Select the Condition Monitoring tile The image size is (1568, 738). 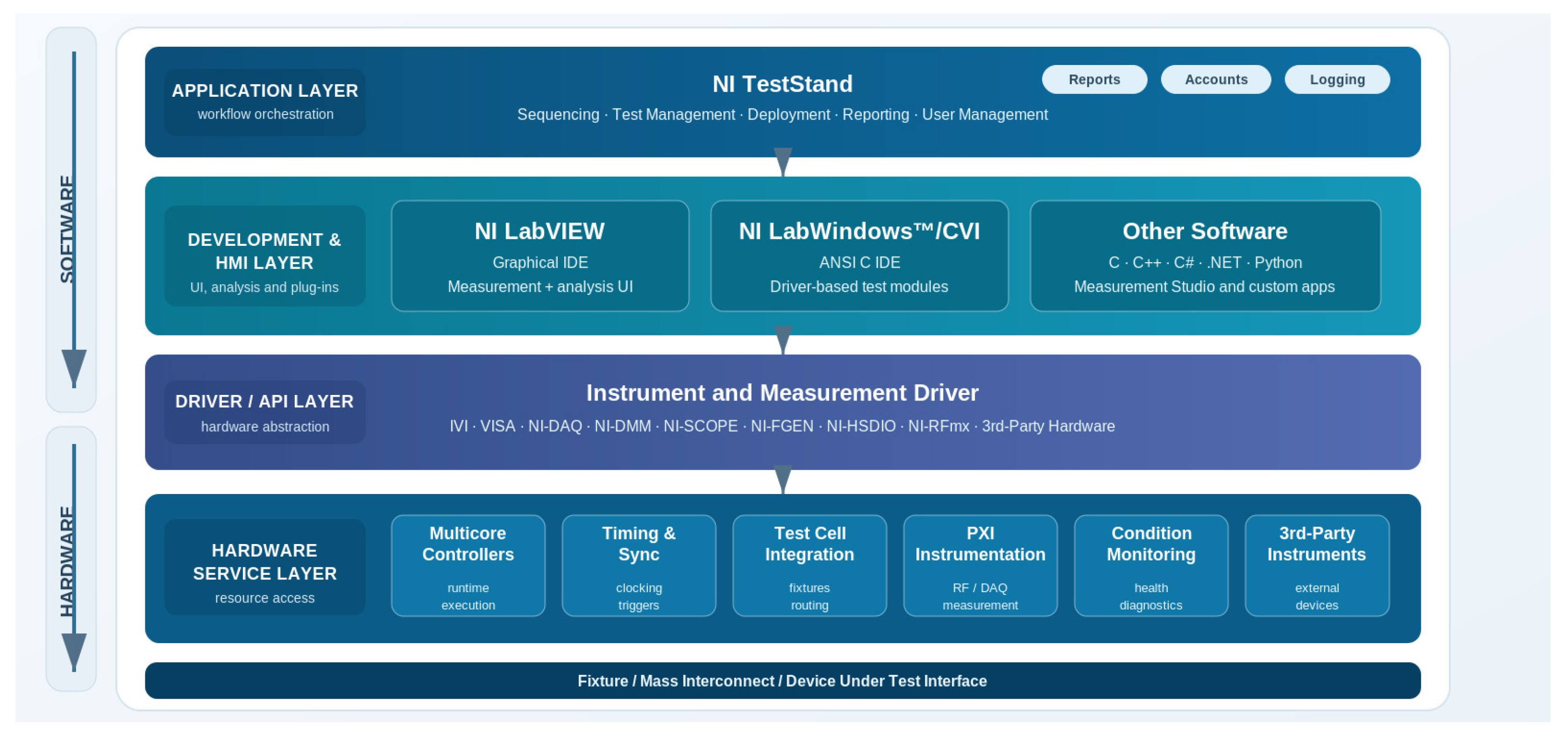click(x=1150, y=566)
